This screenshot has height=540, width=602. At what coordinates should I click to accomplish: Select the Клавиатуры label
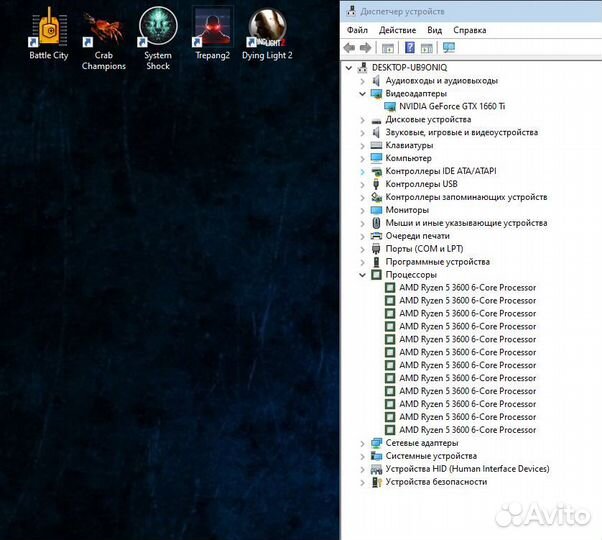(409, 145)
